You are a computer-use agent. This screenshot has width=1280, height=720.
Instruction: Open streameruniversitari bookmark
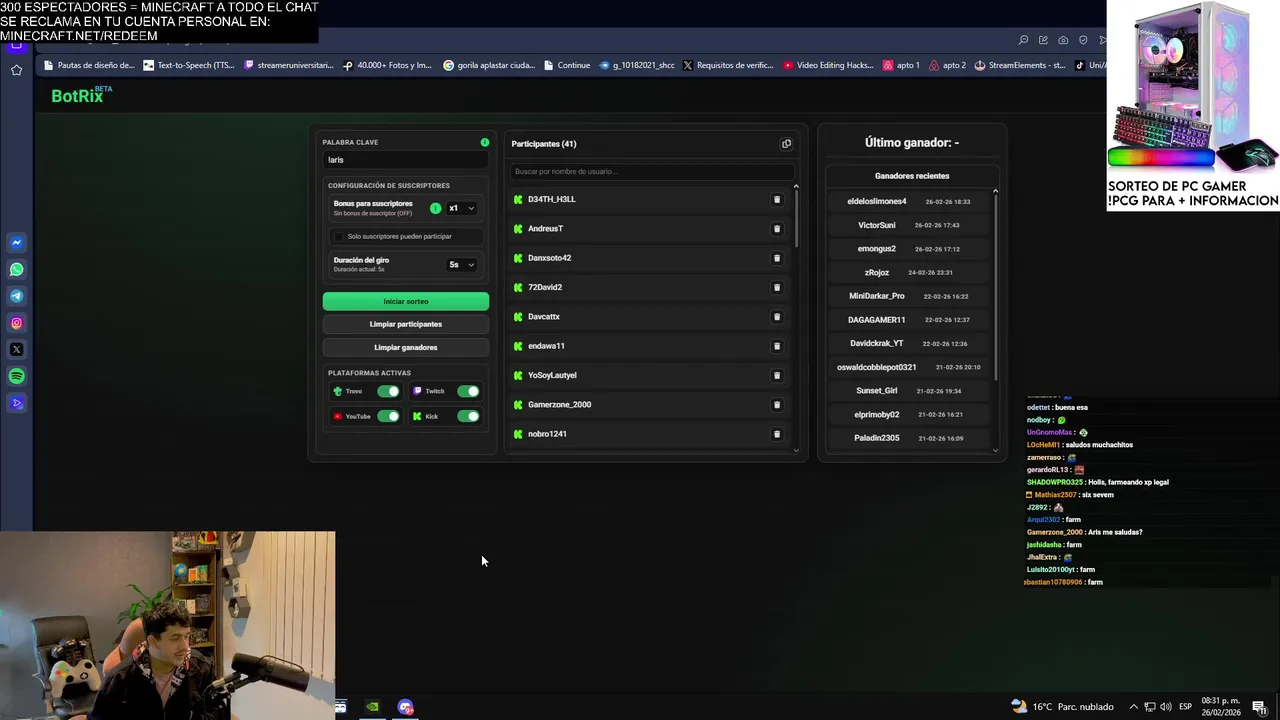pos(289,65)
